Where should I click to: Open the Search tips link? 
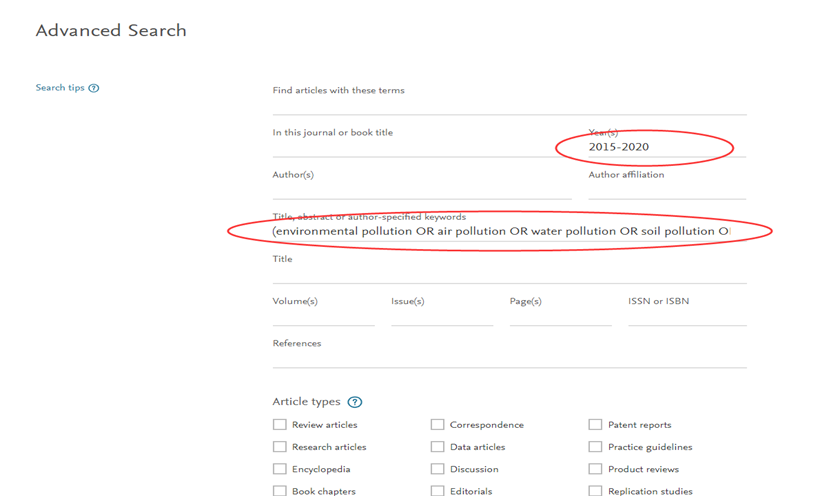point(60,87)
